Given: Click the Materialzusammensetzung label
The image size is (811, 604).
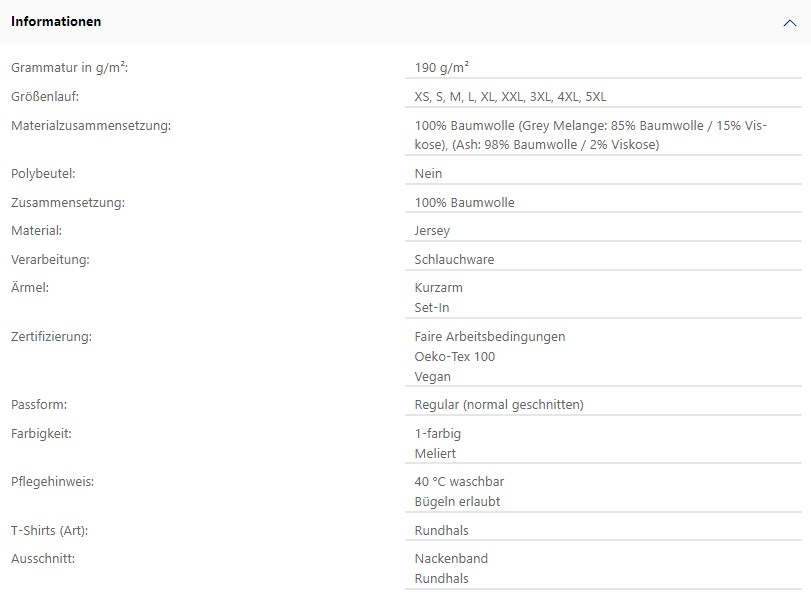Looking at the screenshot, I should coord(91,126).
